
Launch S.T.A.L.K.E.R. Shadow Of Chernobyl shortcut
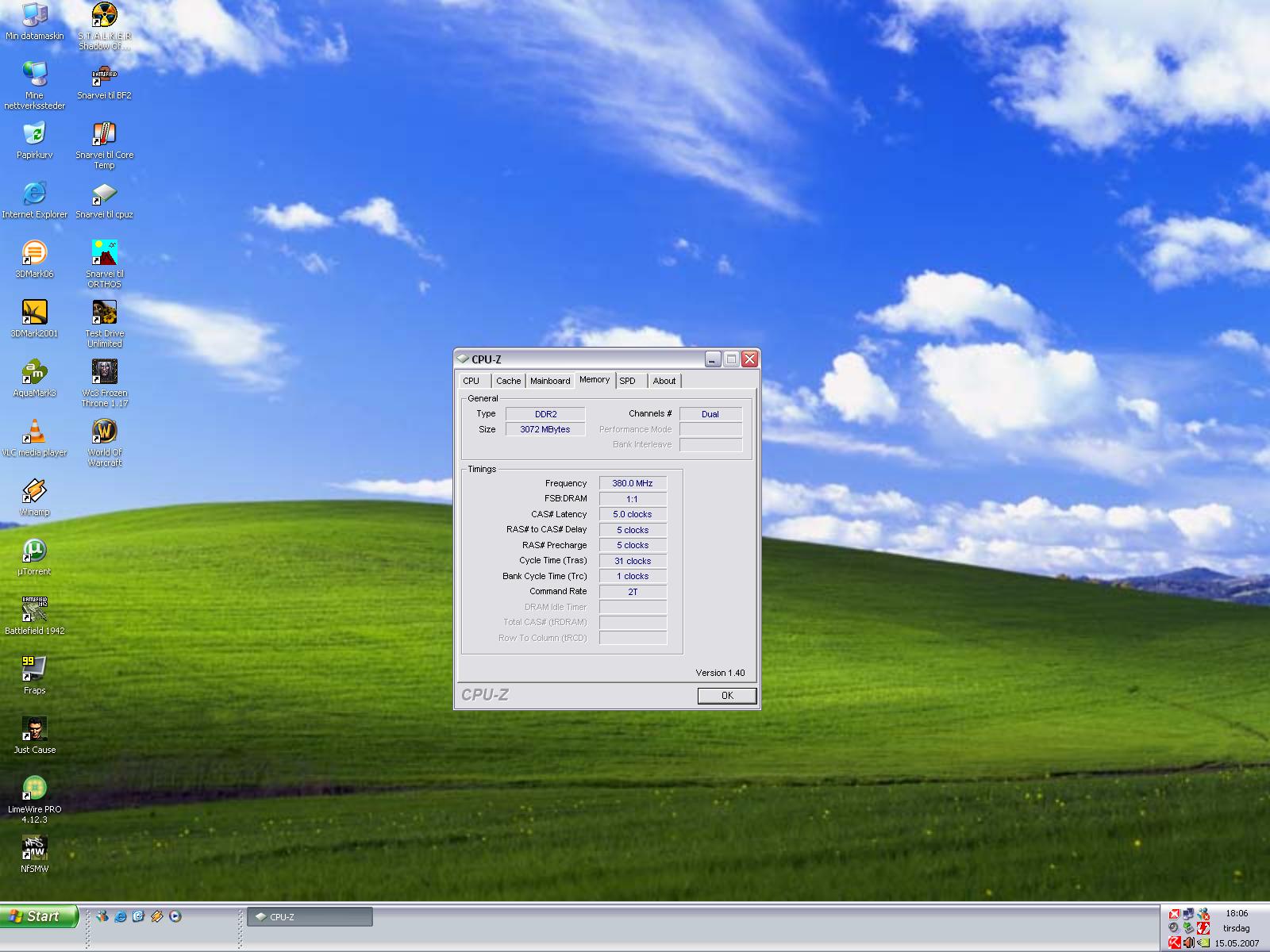[104, 26]
